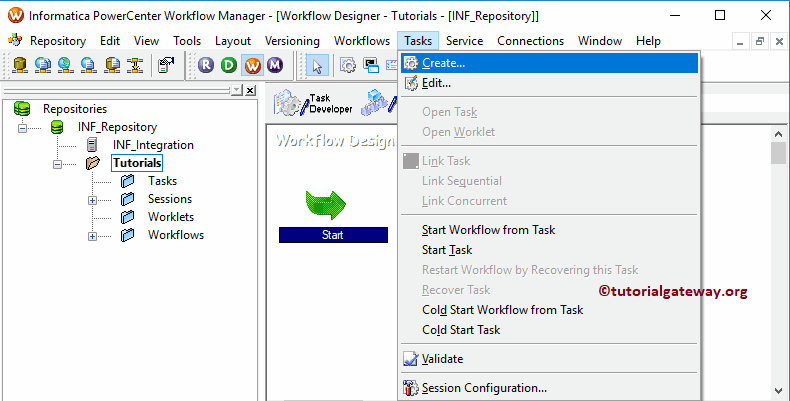Collapse the INF_Repository tree node

pyautogui.click(x=22, y=128)
